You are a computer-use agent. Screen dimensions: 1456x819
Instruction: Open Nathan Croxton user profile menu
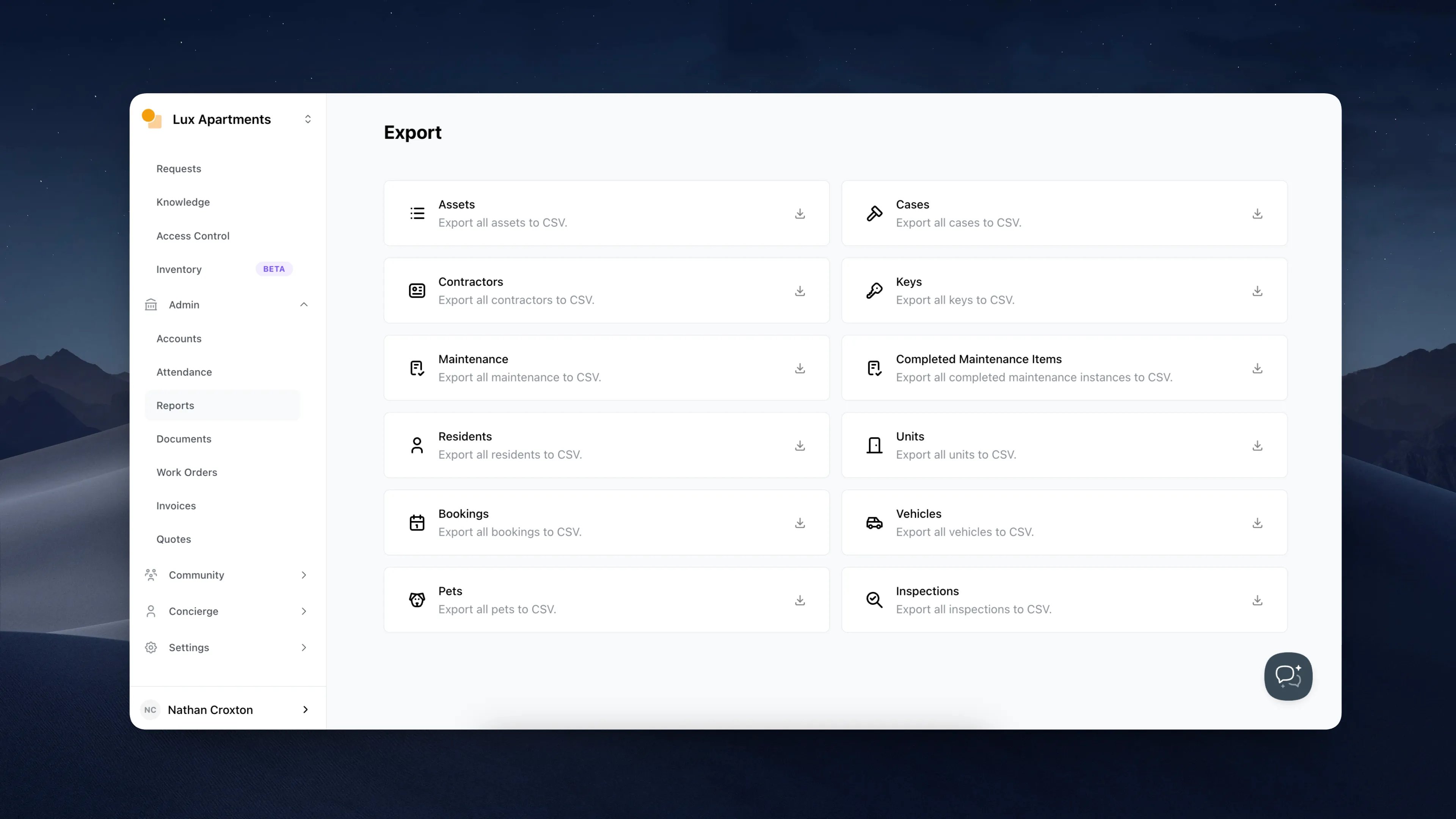tap(226, 710)
